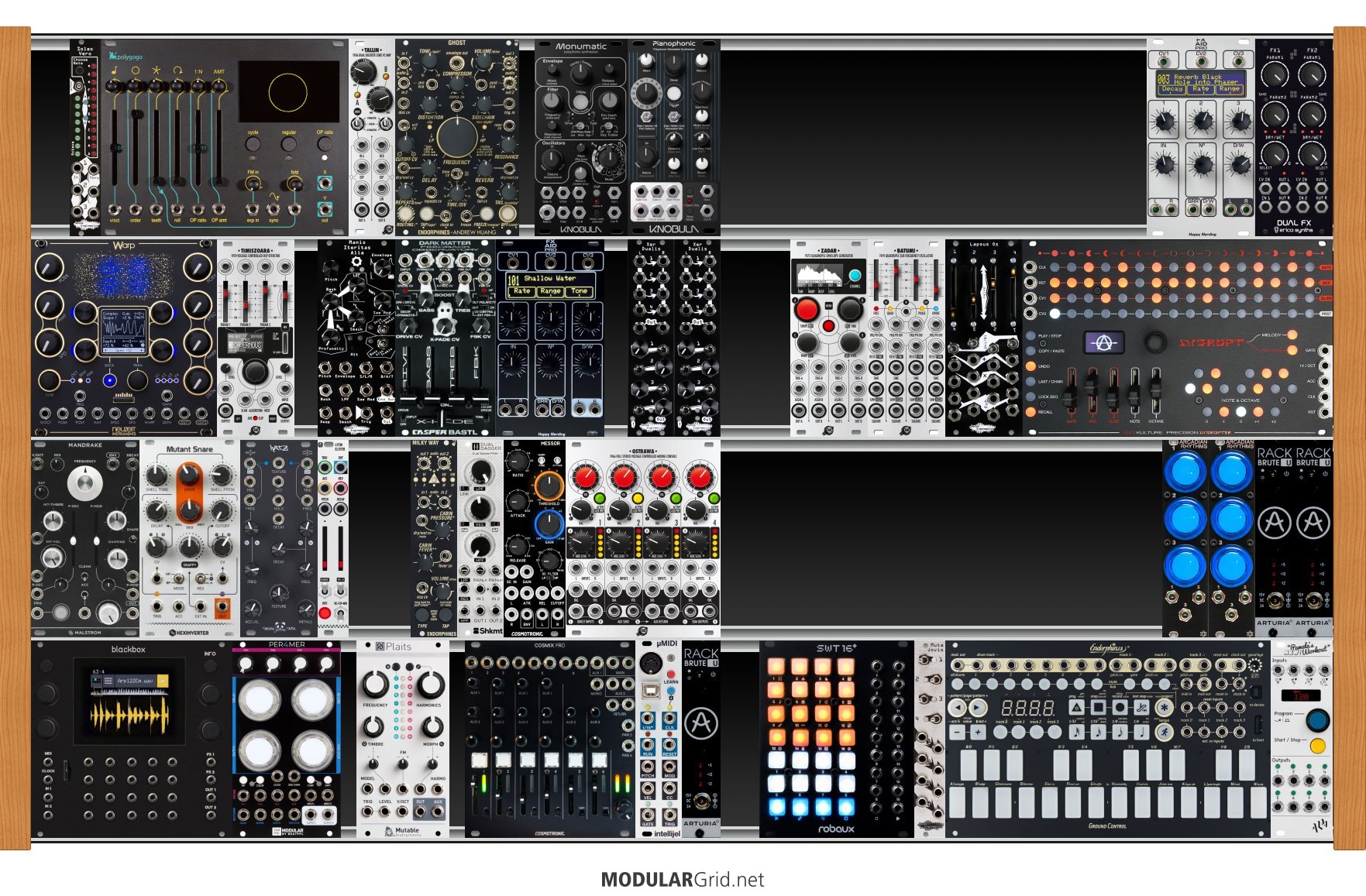Click the quarter note button on Ground Control
This screenshot has width=1366, height=896.
1141,732
